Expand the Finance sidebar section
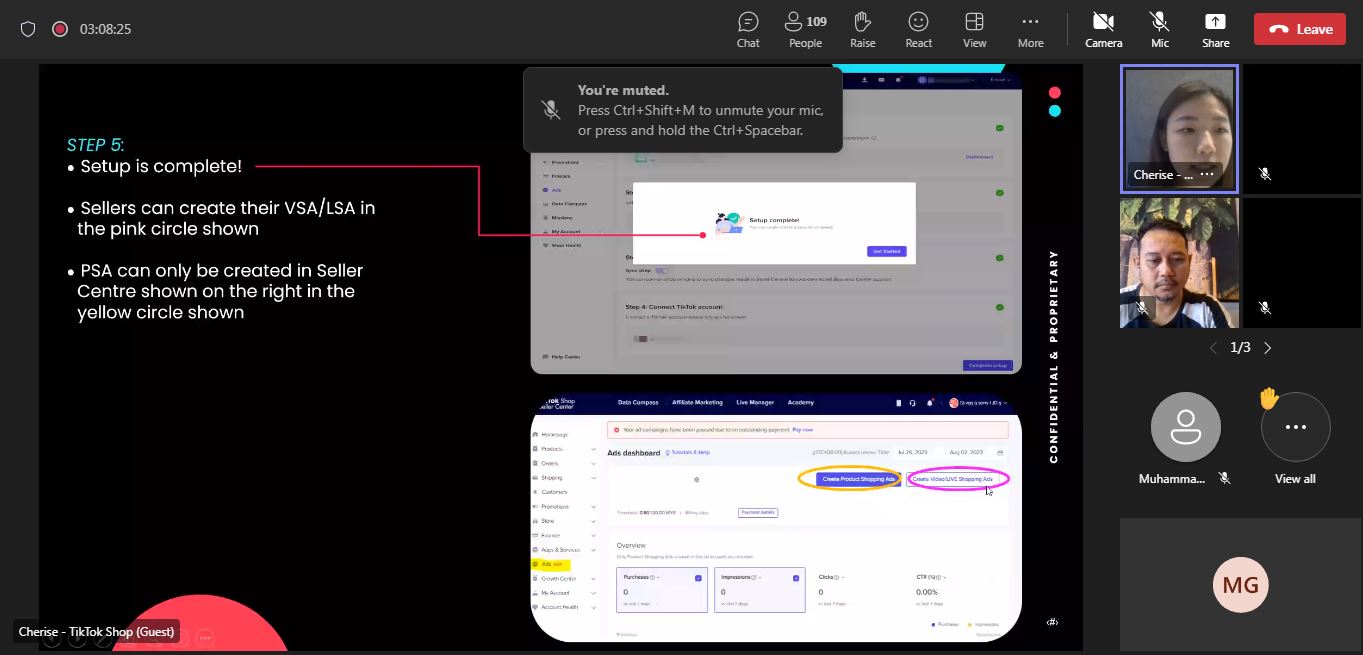The image size is (1363, 655). click(566, 536)
